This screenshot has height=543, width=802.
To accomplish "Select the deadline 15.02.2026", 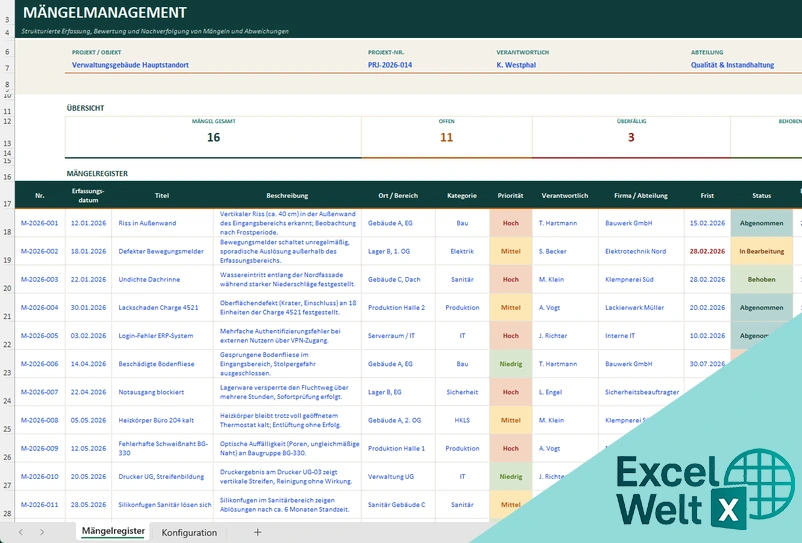I will (x=707, y=223).
